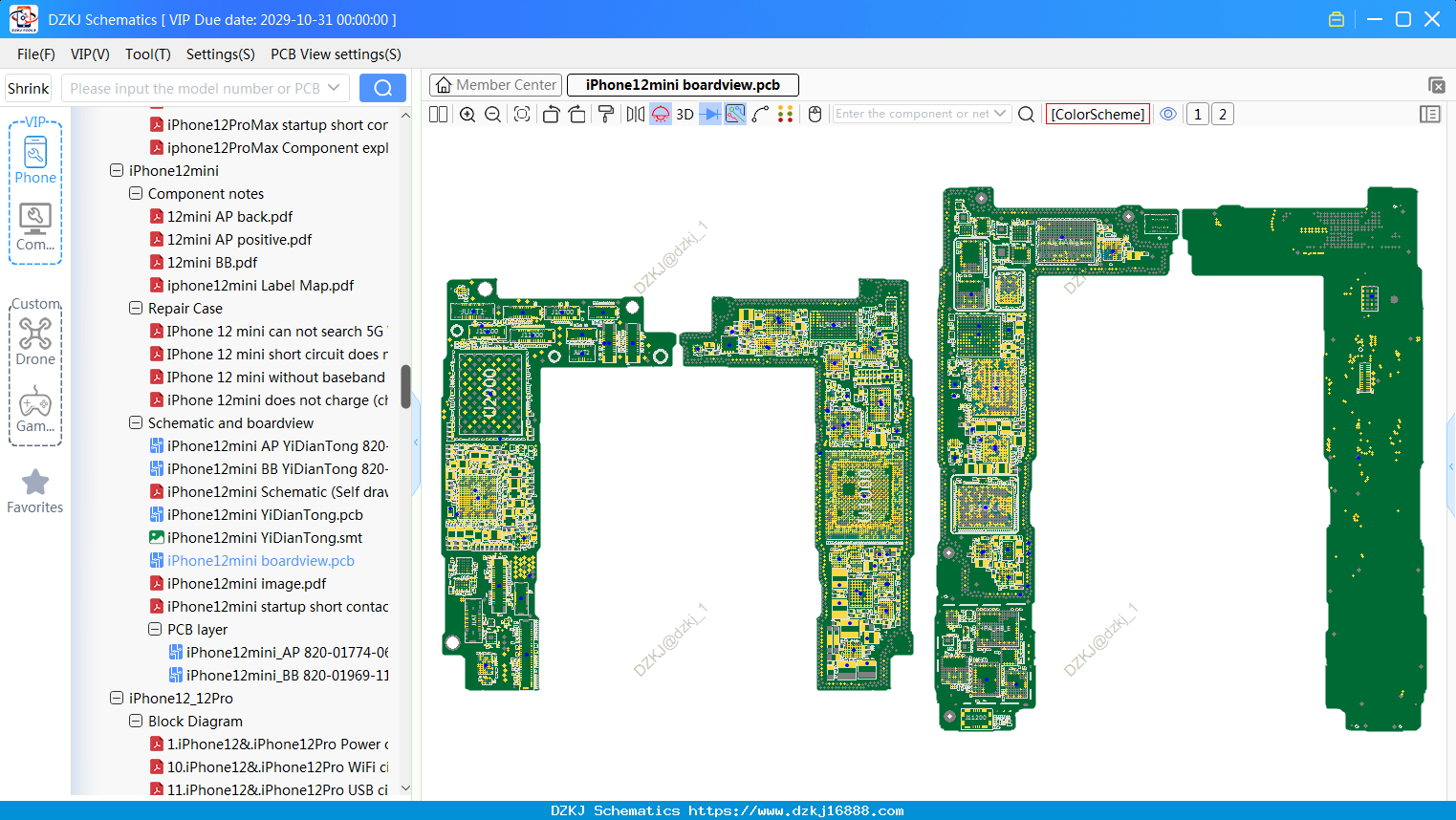Toggle the split view panel icon
The height and width of the screenshot is (820, 1456).
439,114
